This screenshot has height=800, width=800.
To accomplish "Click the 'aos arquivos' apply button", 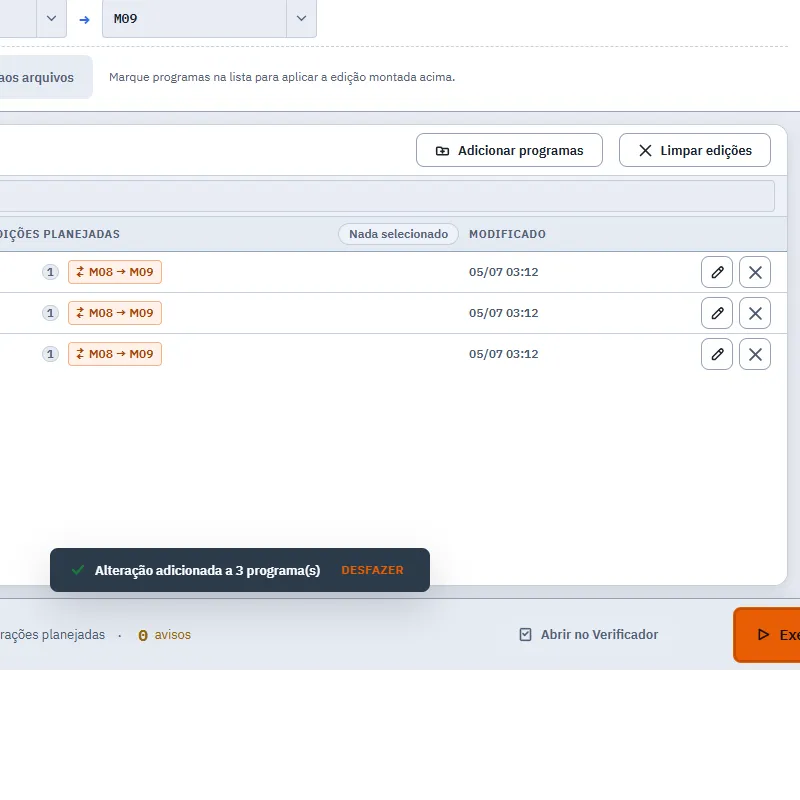I will pyautogui.click(x=46, y=77).
